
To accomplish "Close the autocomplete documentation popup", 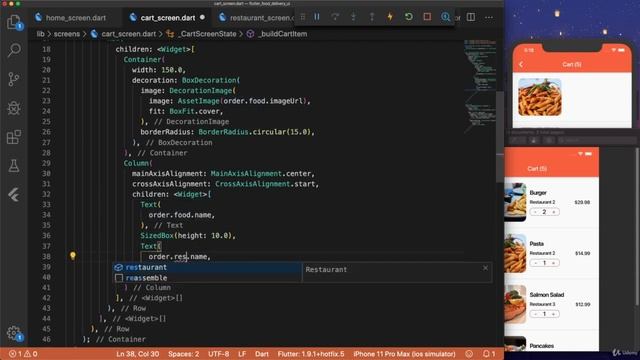I will [x=485, y=268].
